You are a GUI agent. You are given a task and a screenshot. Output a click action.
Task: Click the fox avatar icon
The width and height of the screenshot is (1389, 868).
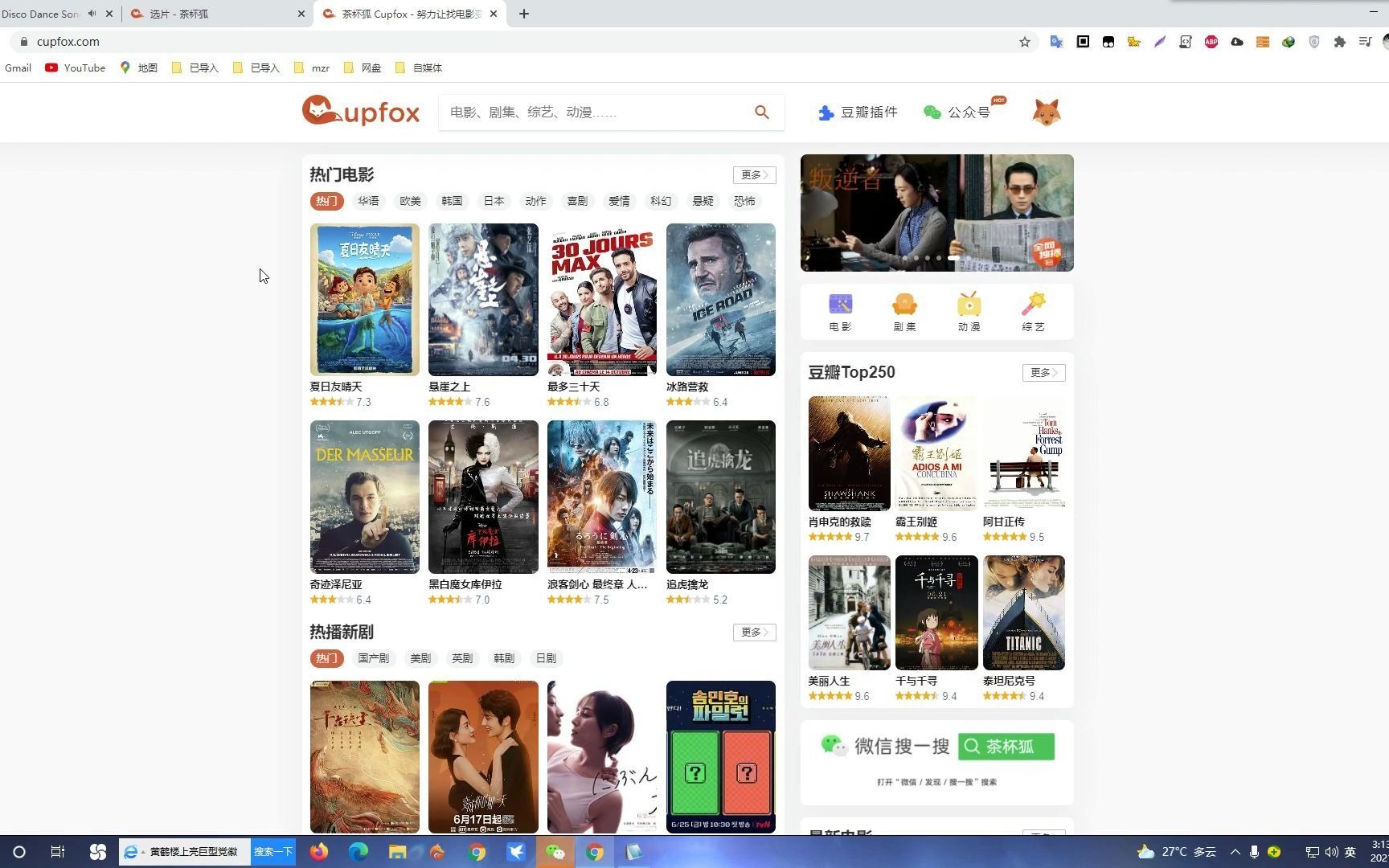tap(1047, 112)
